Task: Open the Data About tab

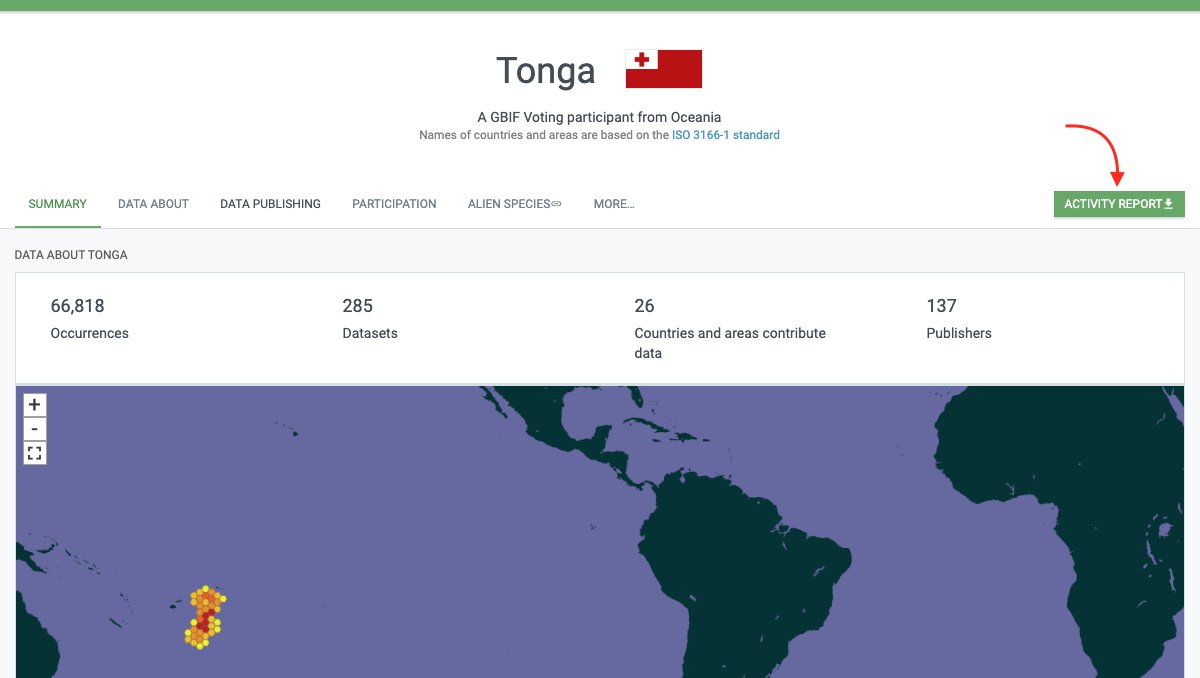Action: 152,204
